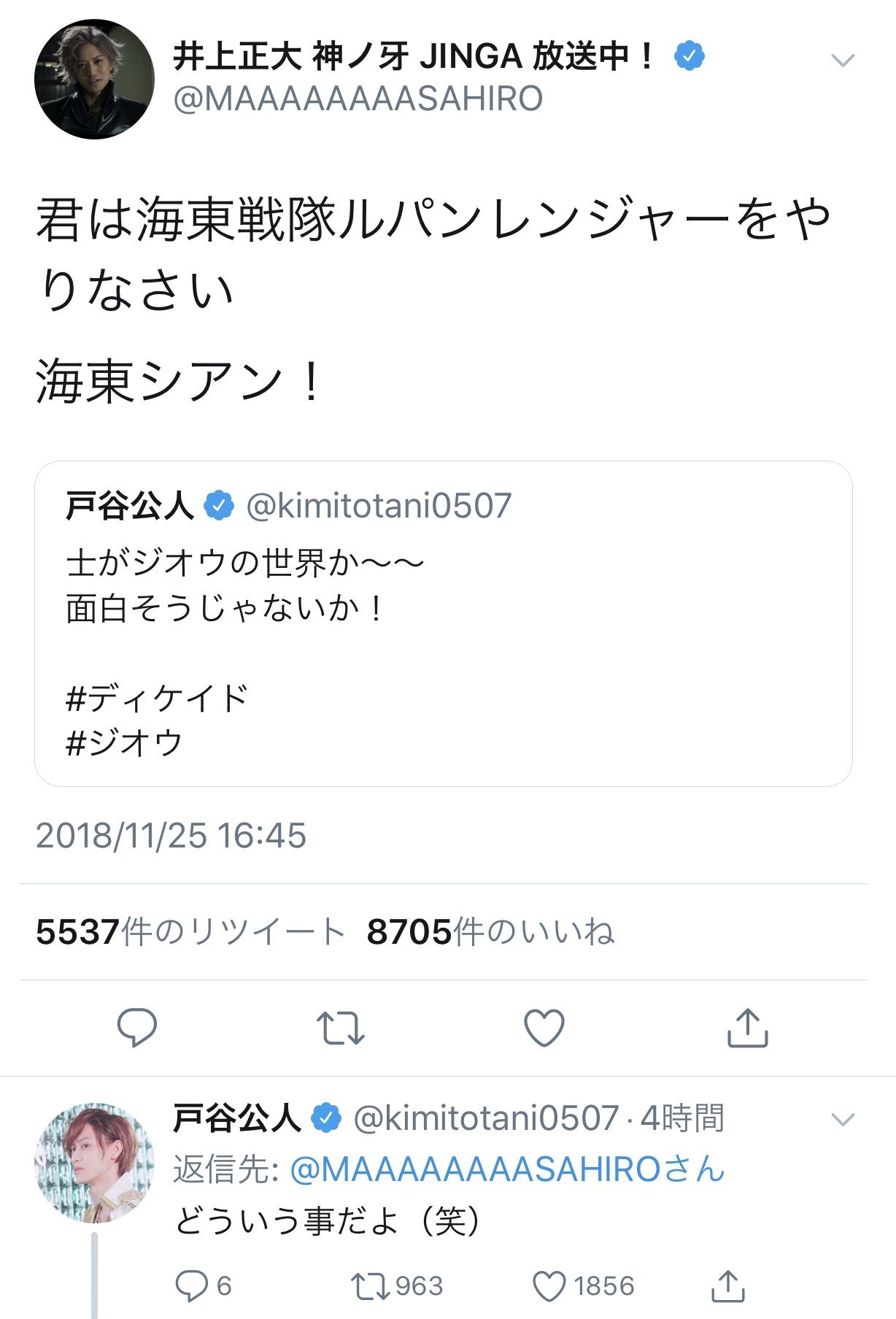
Task: Open 井上正大 profile picture
Action: (x=94, y=80)
